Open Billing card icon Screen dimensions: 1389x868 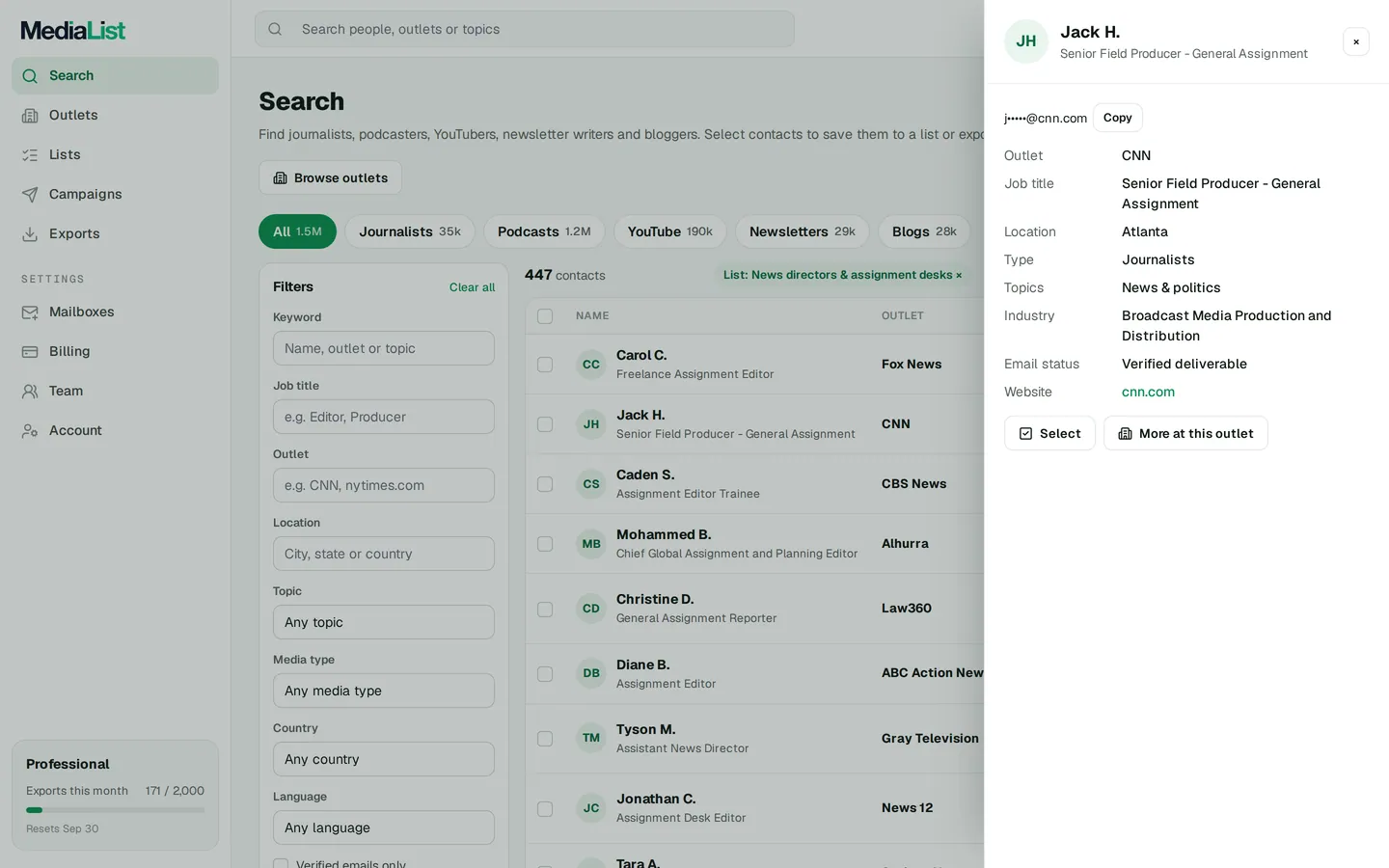30,351
